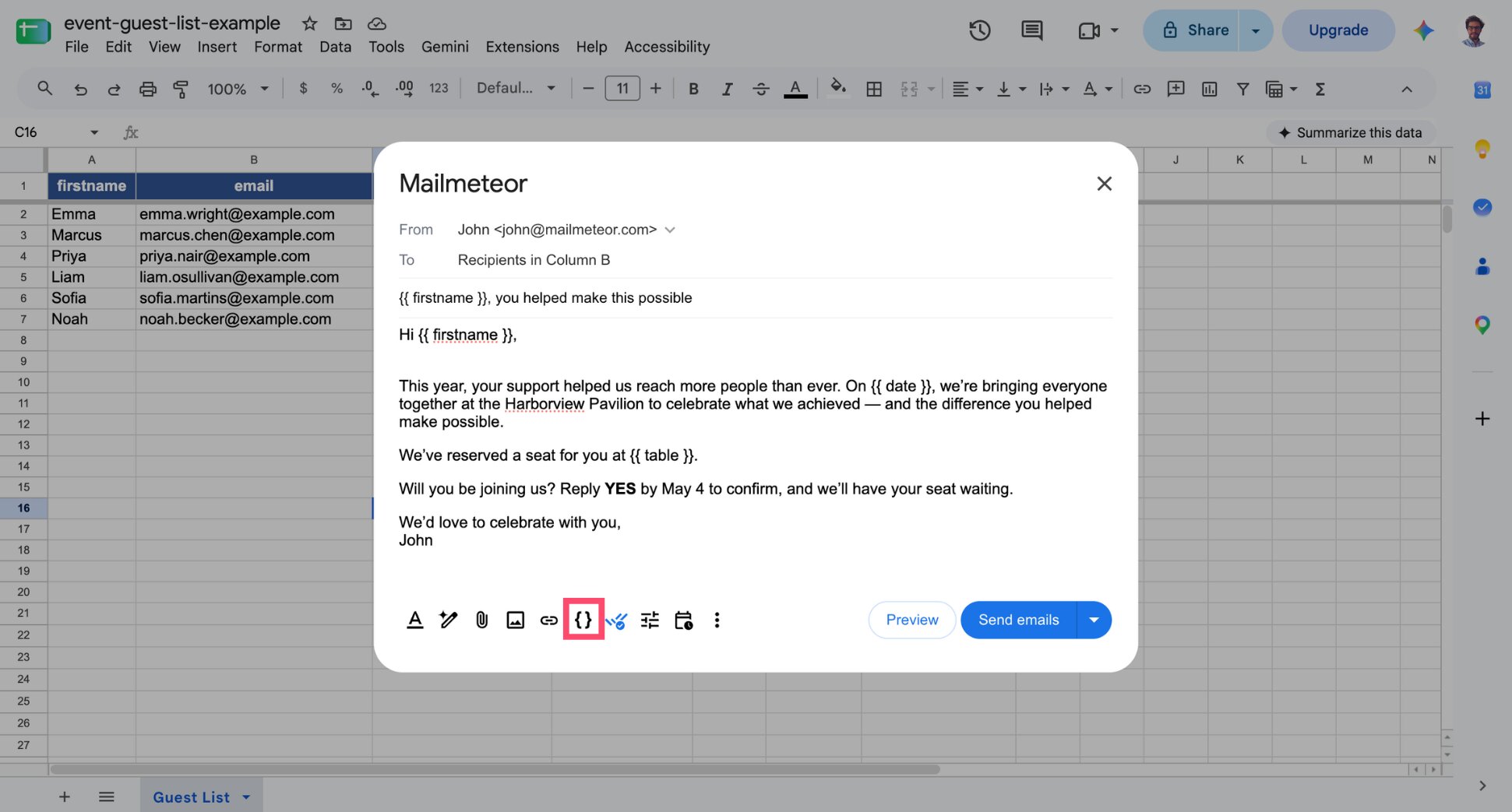Schedule the email with calendar clock icon

683,620
